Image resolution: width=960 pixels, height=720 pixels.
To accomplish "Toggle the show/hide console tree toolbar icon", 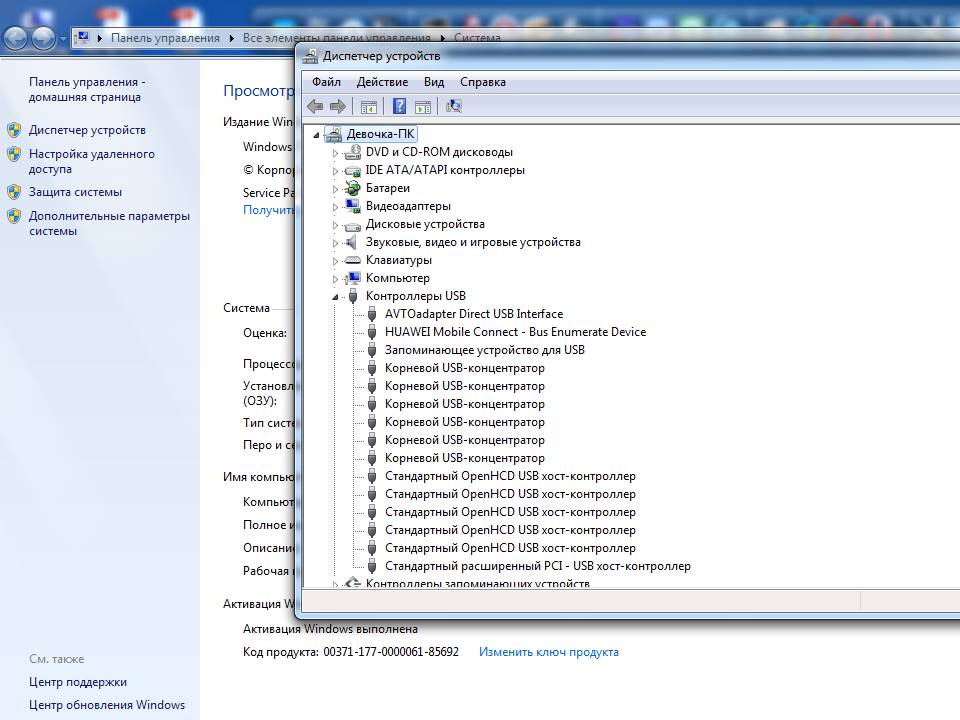I will pos(368,106).
